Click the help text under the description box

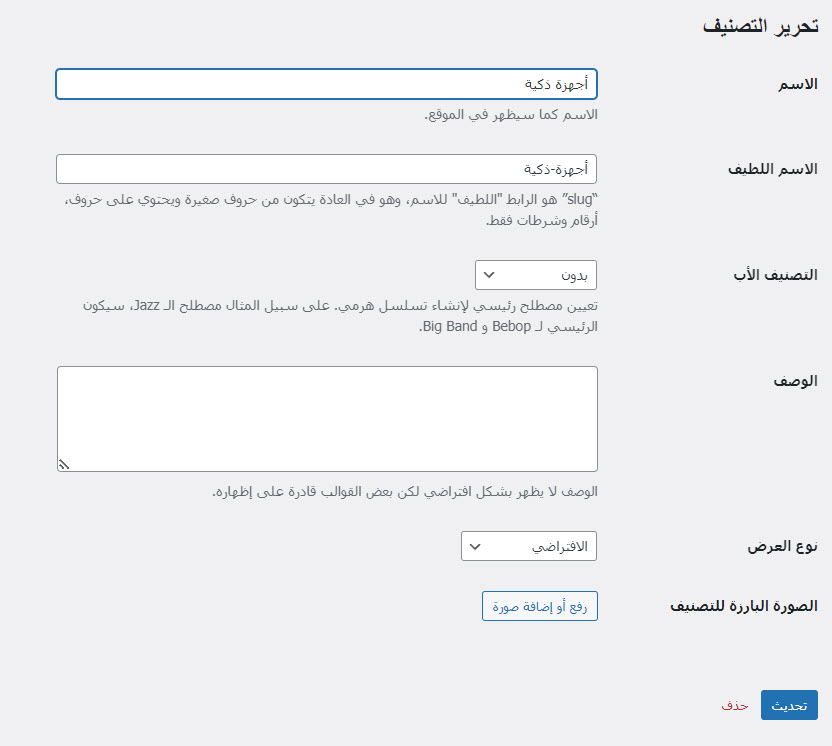405,492
